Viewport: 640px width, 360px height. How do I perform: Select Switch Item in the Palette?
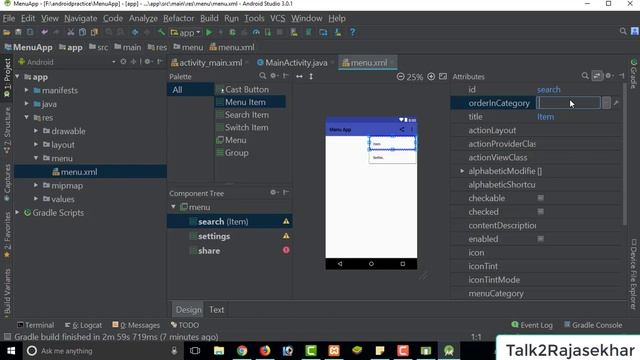tap(247, 127)
